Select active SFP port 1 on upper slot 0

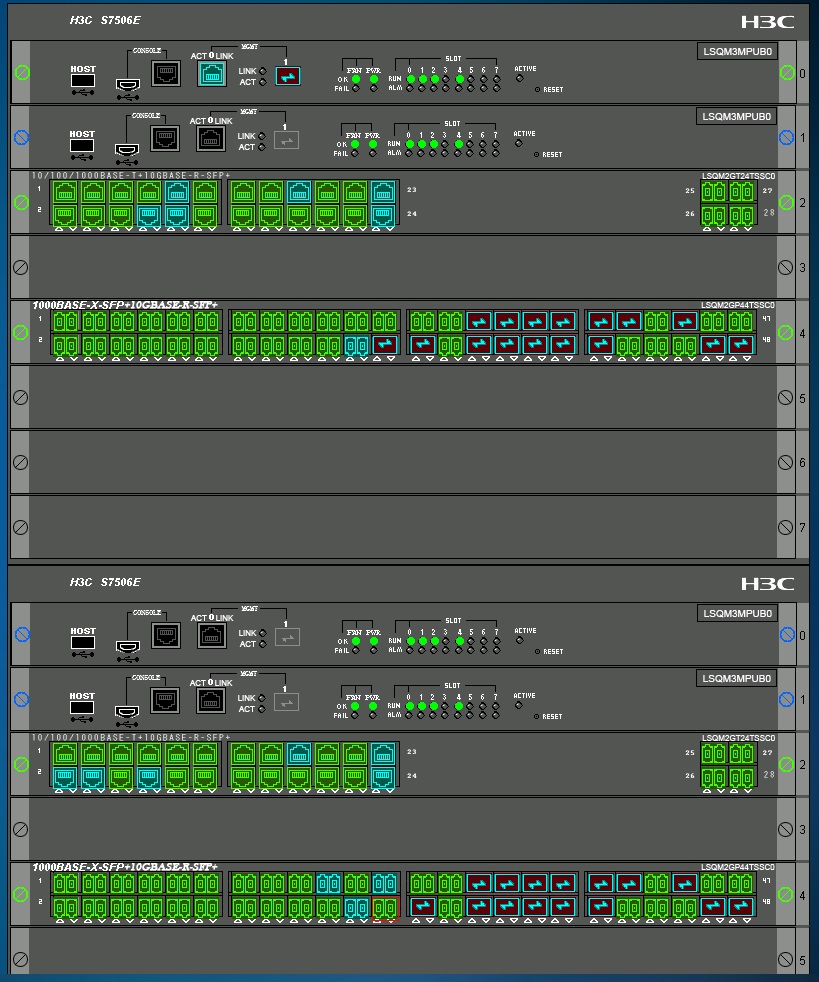point(288,76)
